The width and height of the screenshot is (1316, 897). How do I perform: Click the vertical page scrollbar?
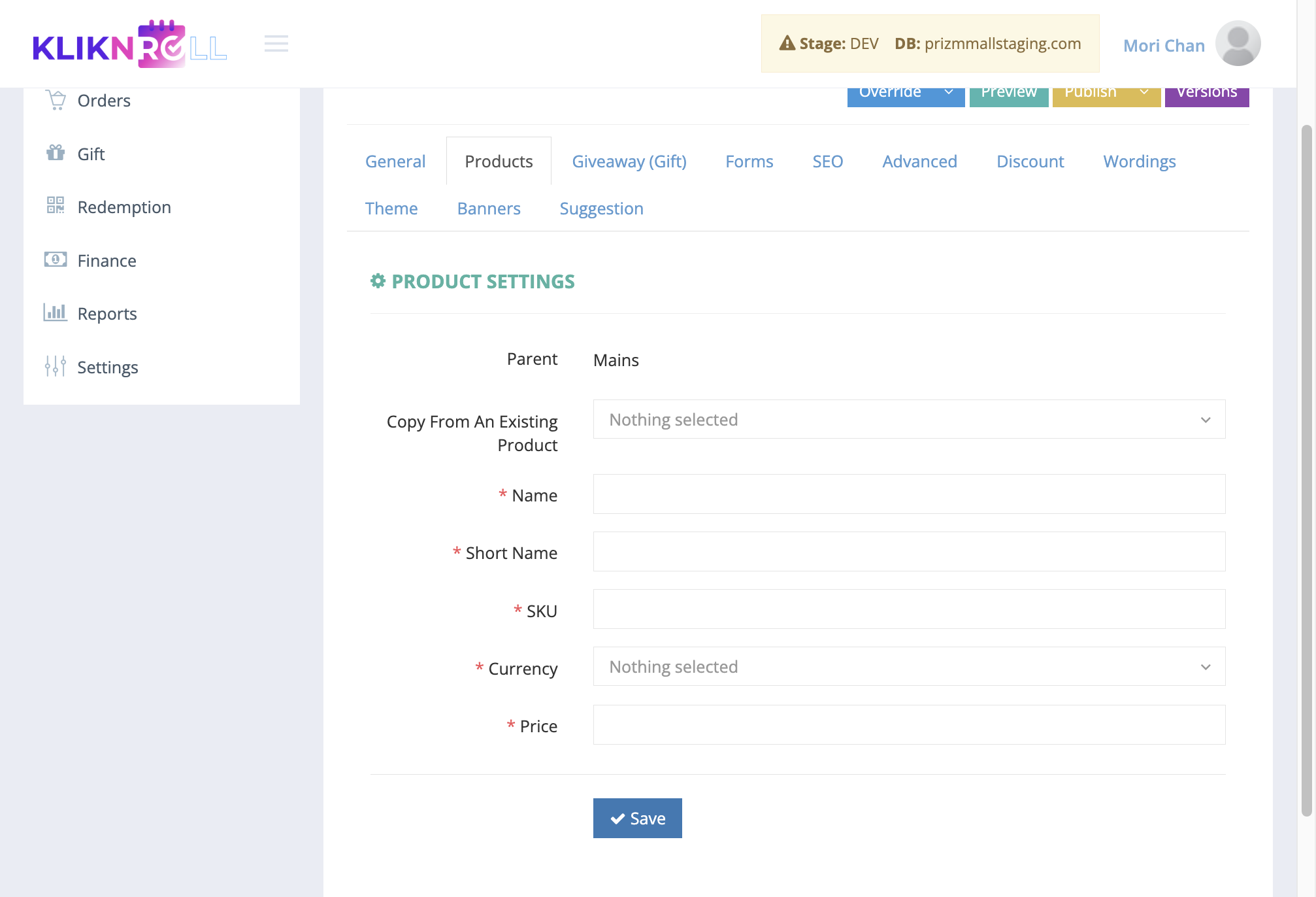(x=1306, y=471)
